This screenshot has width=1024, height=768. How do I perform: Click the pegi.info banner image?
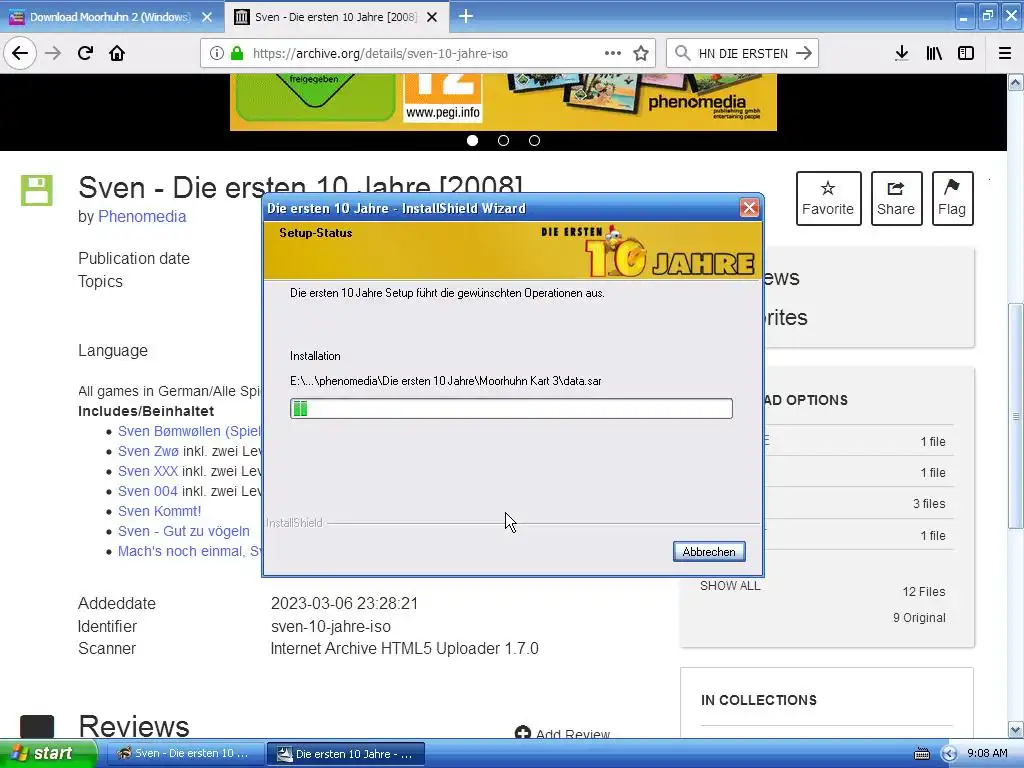[443, 98]
